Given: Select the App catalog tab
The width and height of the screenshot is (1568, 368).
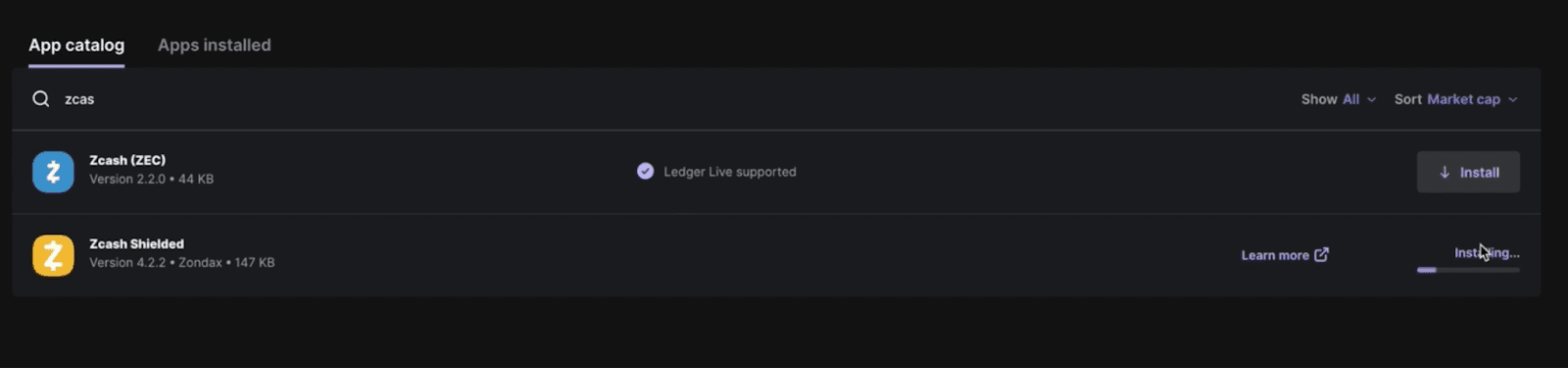Looking at the screenshot, I should point(76,45).
